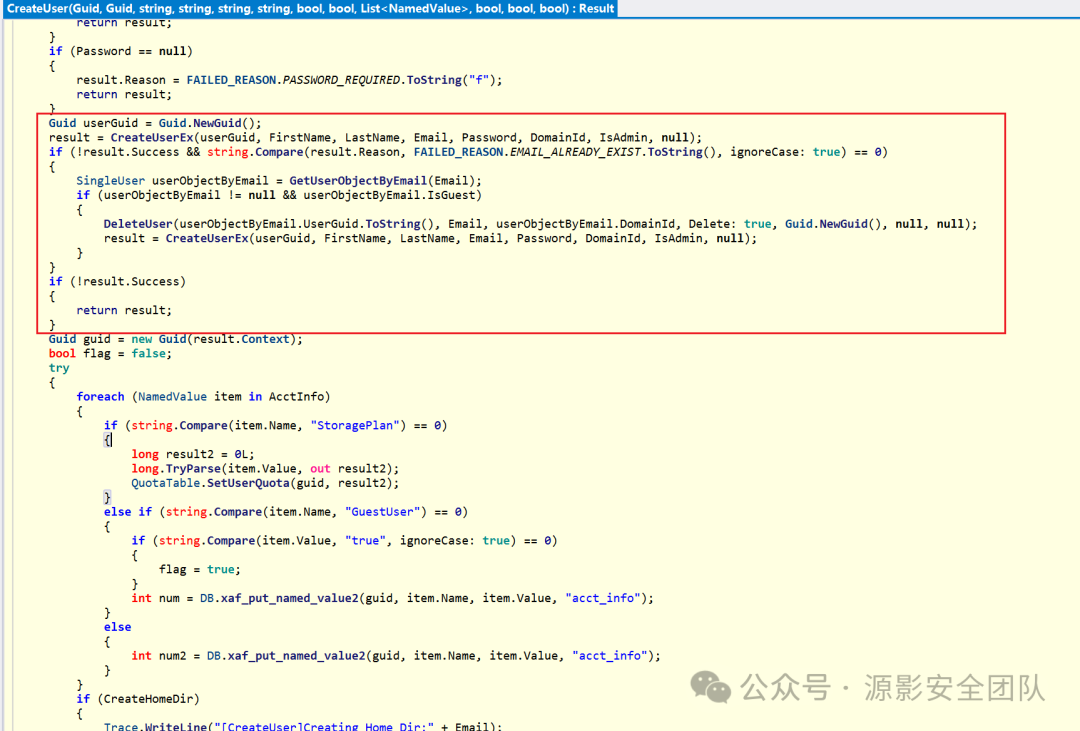Click 'flag' in the 'flag = true;' line
1080x731 pixels.
(x=172, y=570)
